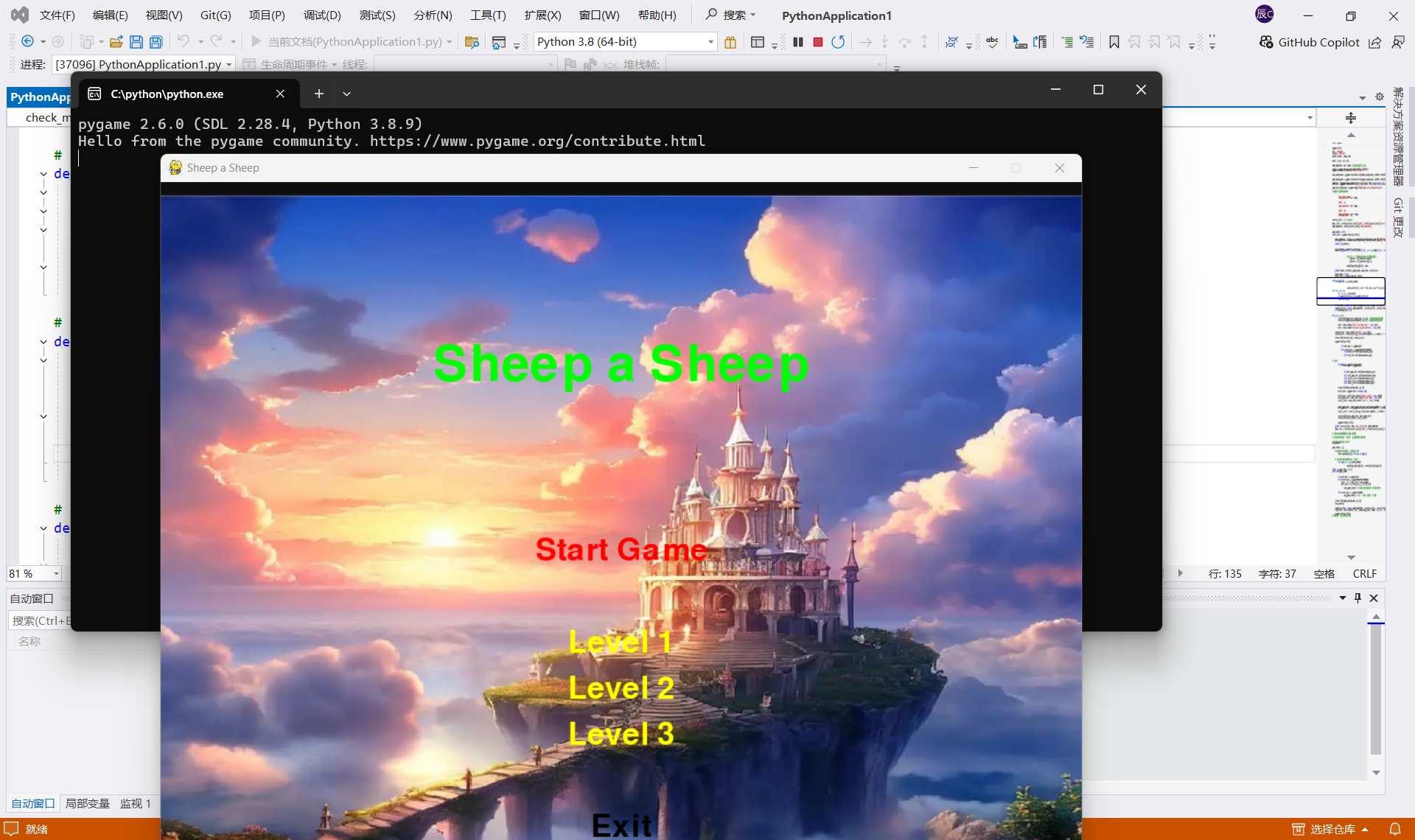Open the 调试(D) menu
Viewport: 1415px width, 840px height.
coord(321,15)
